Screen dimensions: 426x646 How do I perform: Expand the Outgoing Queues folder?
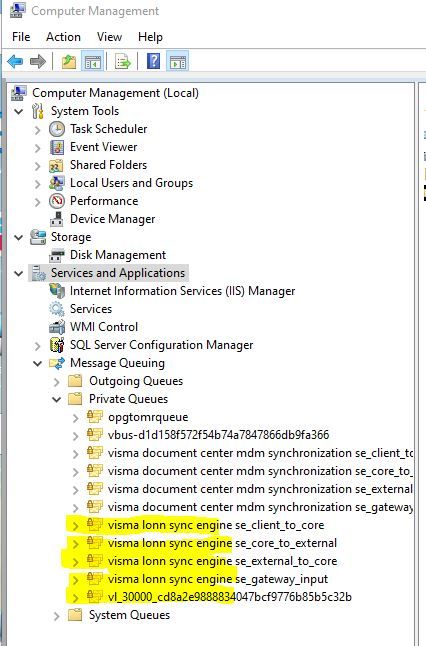point(57,382)
